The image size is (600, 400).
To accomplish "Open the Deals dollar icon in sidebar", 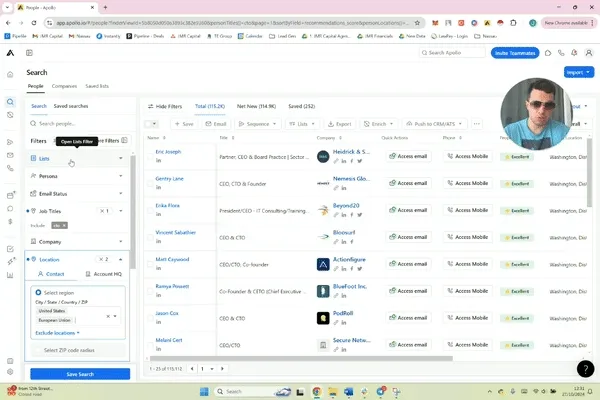I will point(10,221).
